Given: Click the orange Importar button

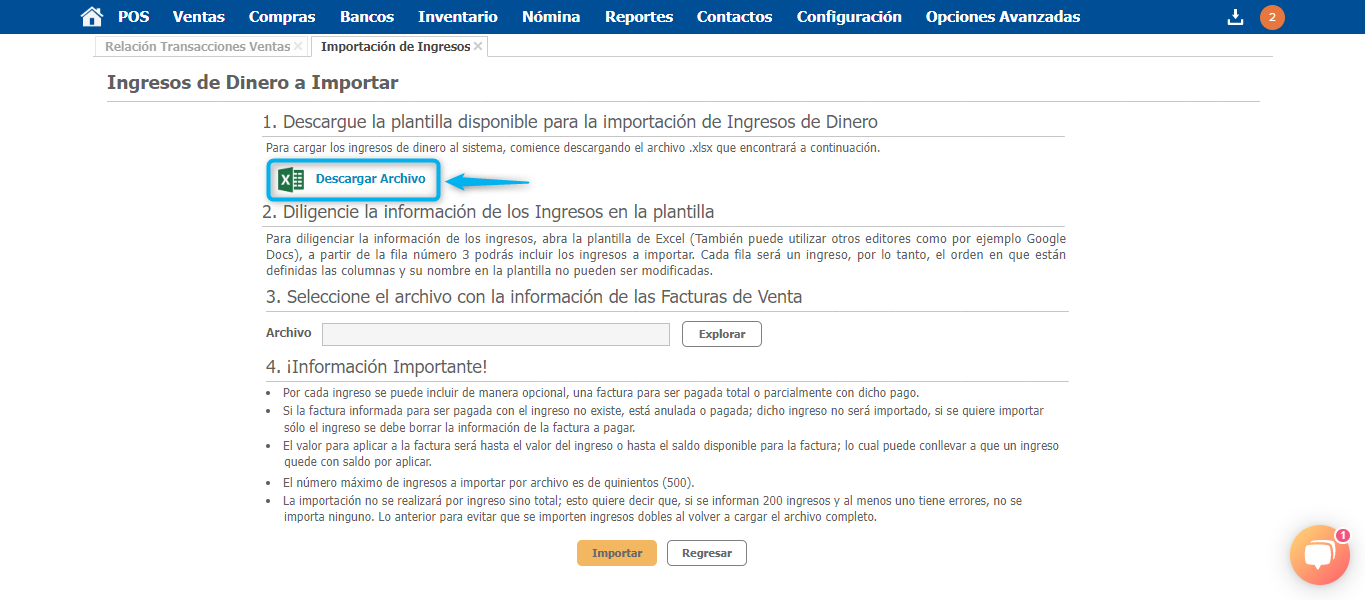Looking at the screenshot, I should point(616,553).
